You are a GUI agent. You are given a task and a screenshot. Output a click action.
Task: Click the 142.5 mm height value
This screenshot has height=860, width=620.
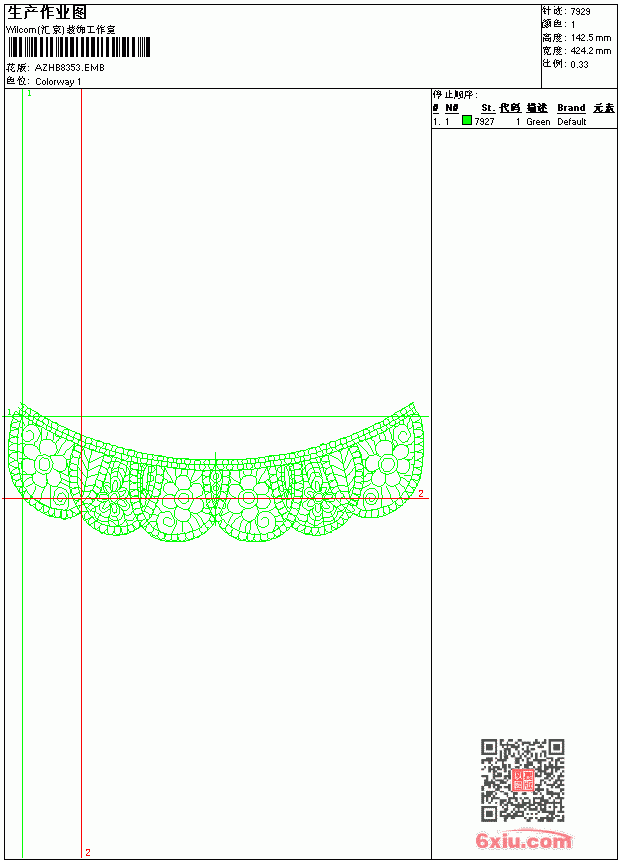[x=591, y=37]
